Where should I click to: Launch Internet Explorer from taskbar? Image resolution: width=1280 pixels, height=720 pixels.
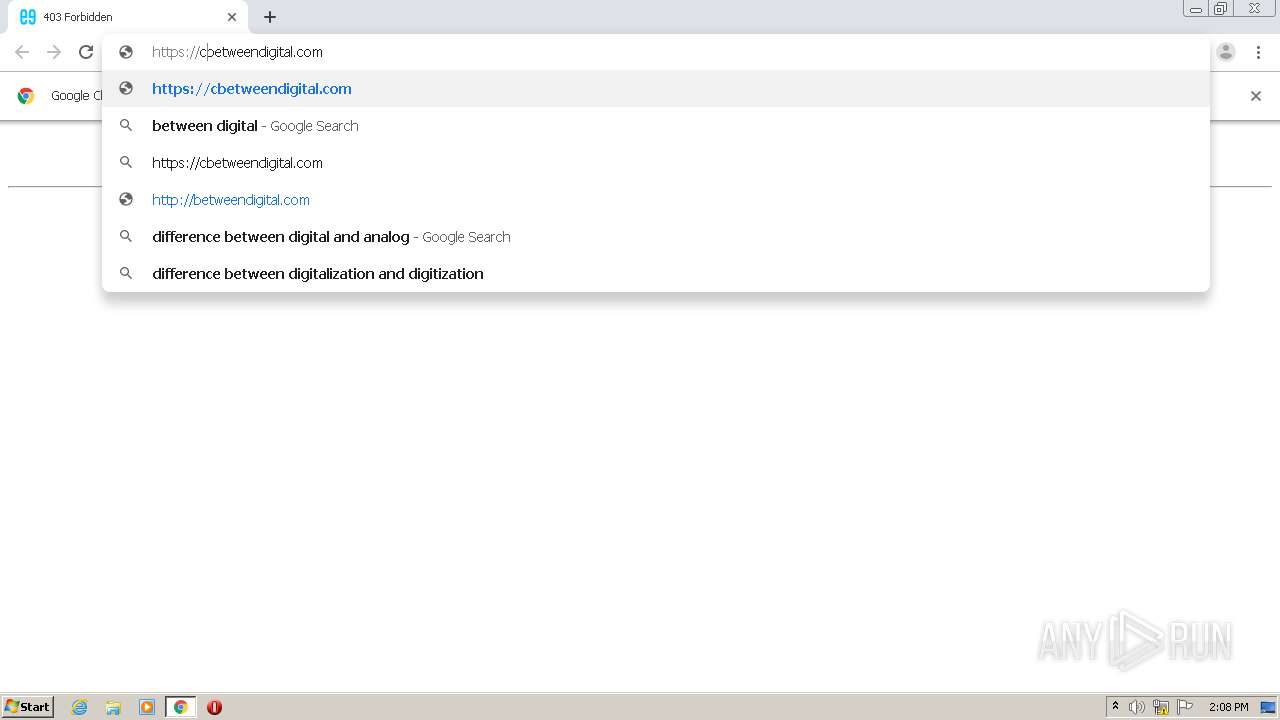point(80,707)
